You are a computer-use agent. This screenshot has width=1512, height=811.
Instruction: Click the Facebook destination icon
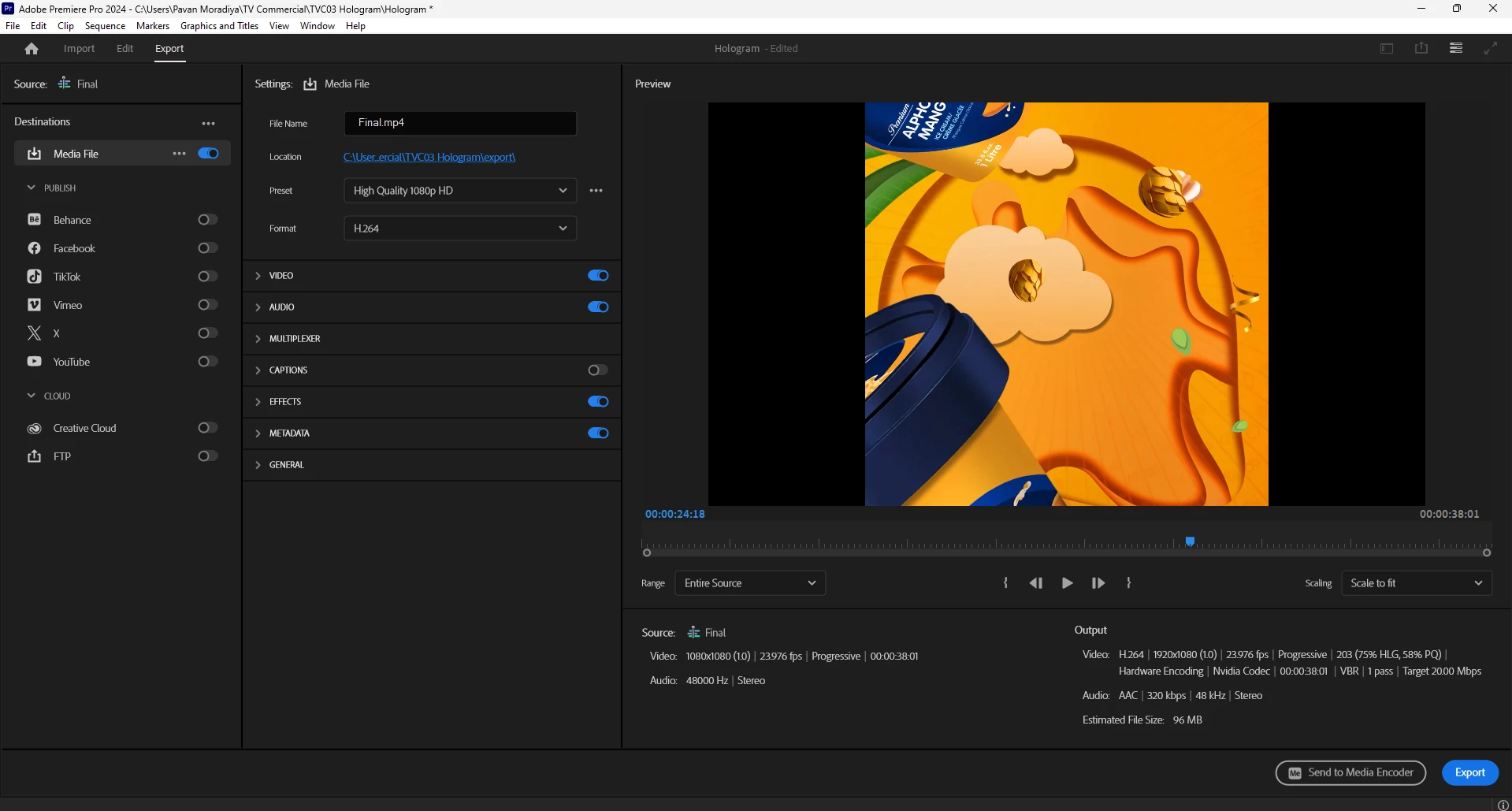pyautogui.click(x=34, y=248)
